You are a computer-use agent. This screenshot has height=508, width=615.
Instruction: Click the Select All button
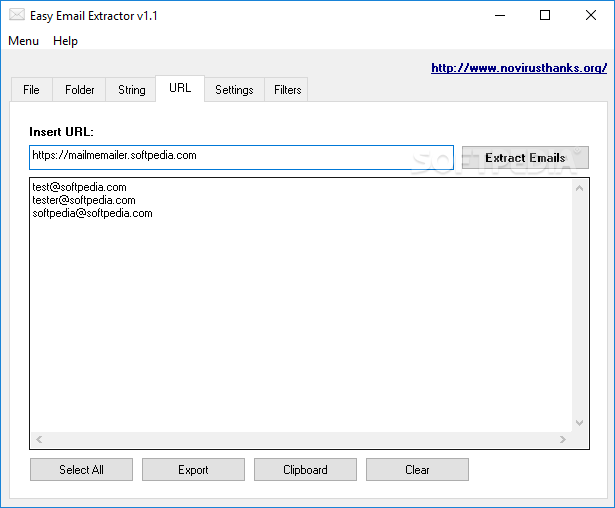tap(81, 470)
